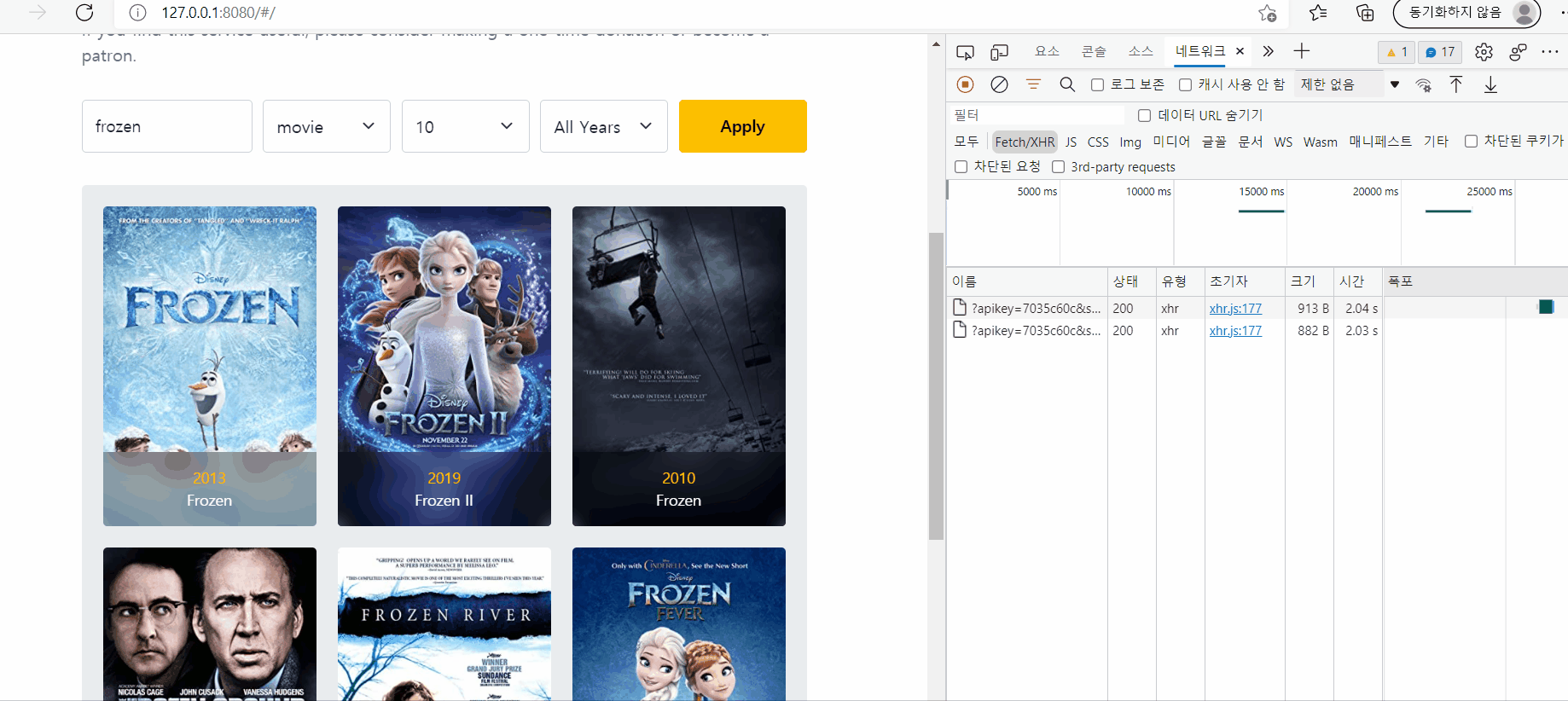Select the 매니페스트 filter type
Screen dimensions: 1568x701
point(1380,142)
